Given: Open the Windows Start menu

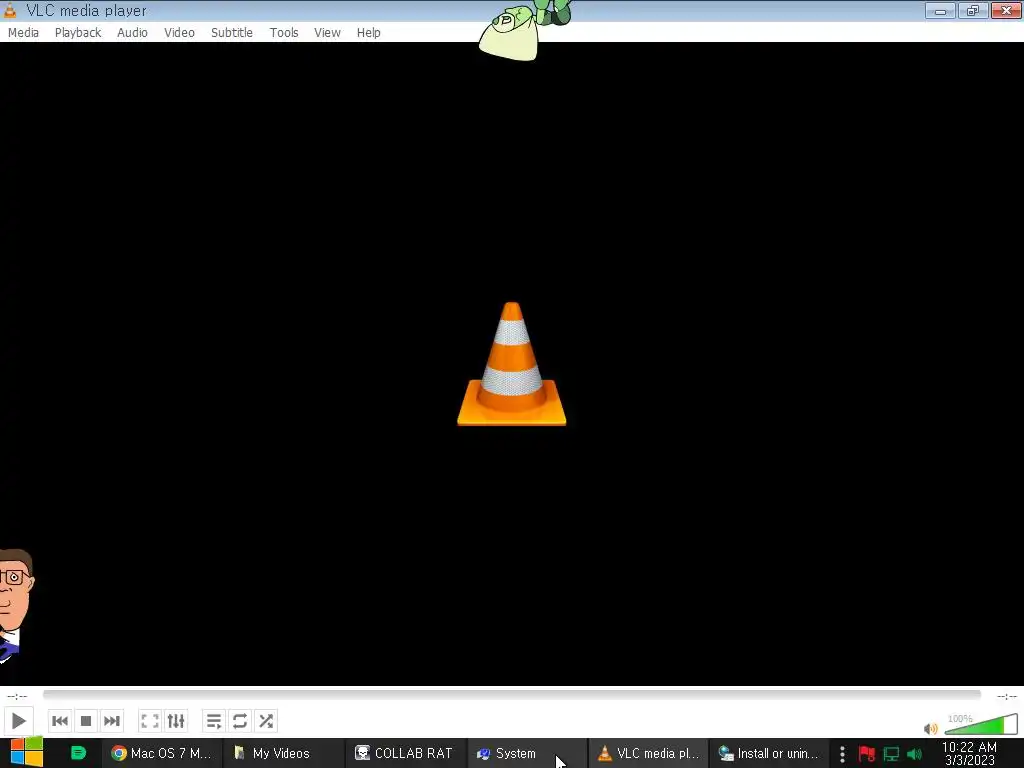Looking at the screenshot, I should click(26, 752).
